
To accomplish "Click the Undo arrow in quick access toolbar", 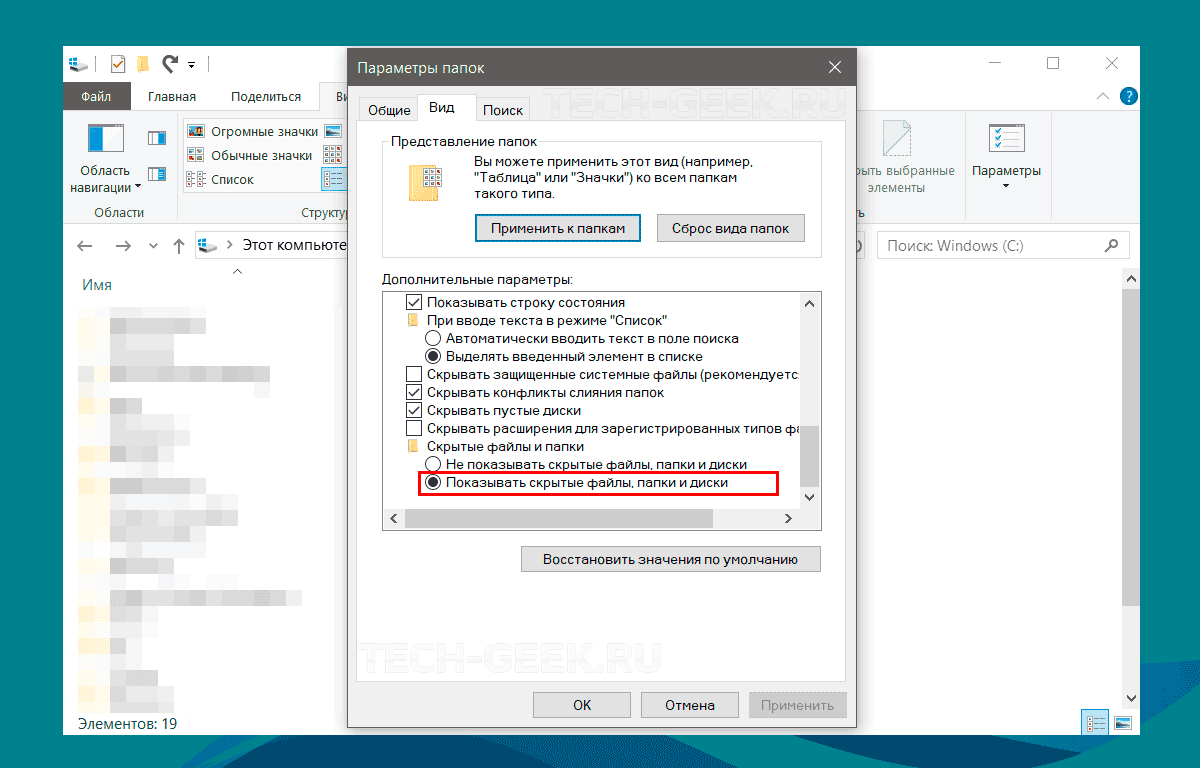I will [x=169, y=64].
